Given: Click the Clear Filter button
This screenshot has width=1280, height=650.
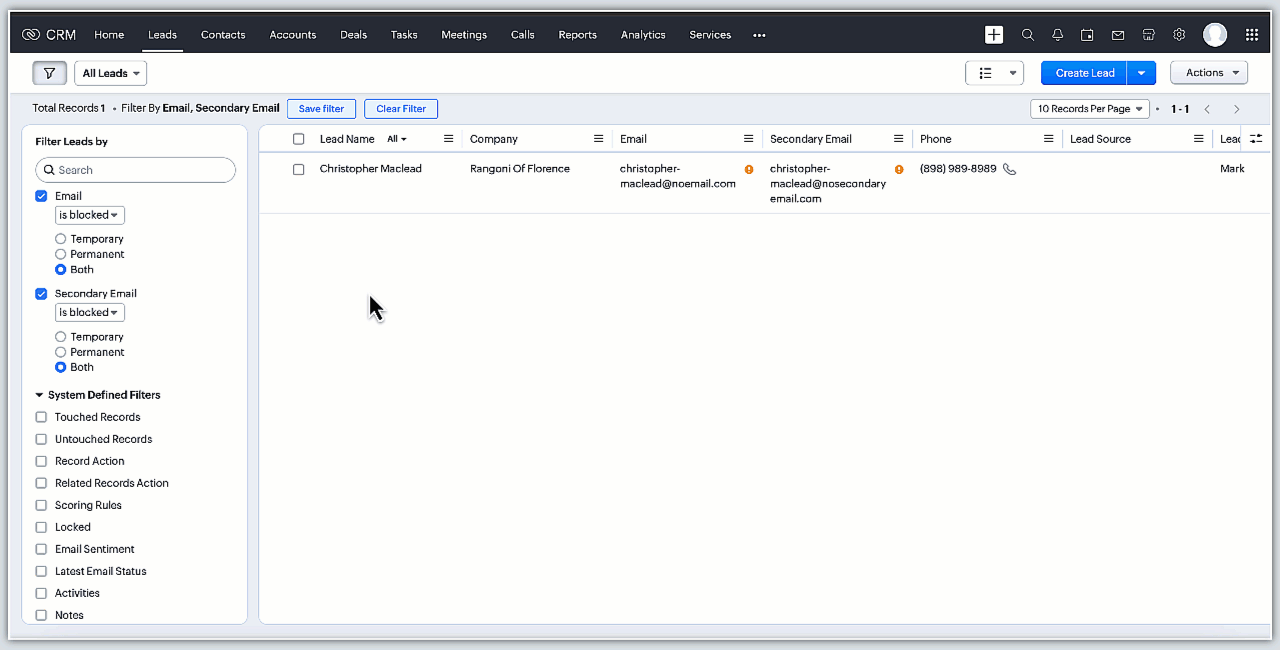Looking at the screenshot, I should [x=400, y=109].
